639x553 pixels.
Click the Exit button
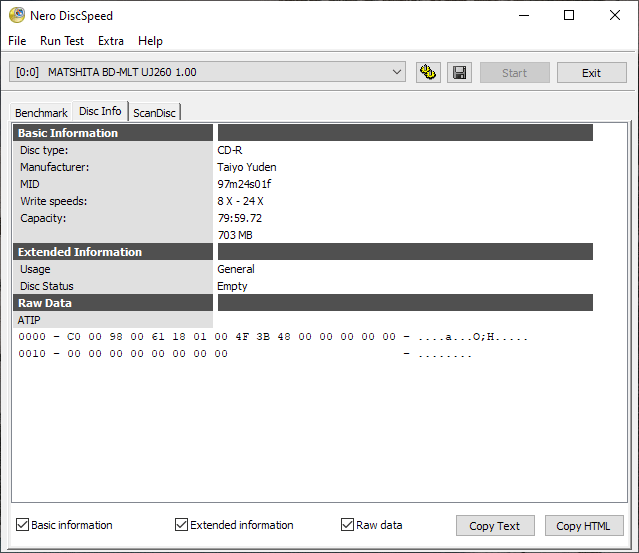tap(592, 73)
